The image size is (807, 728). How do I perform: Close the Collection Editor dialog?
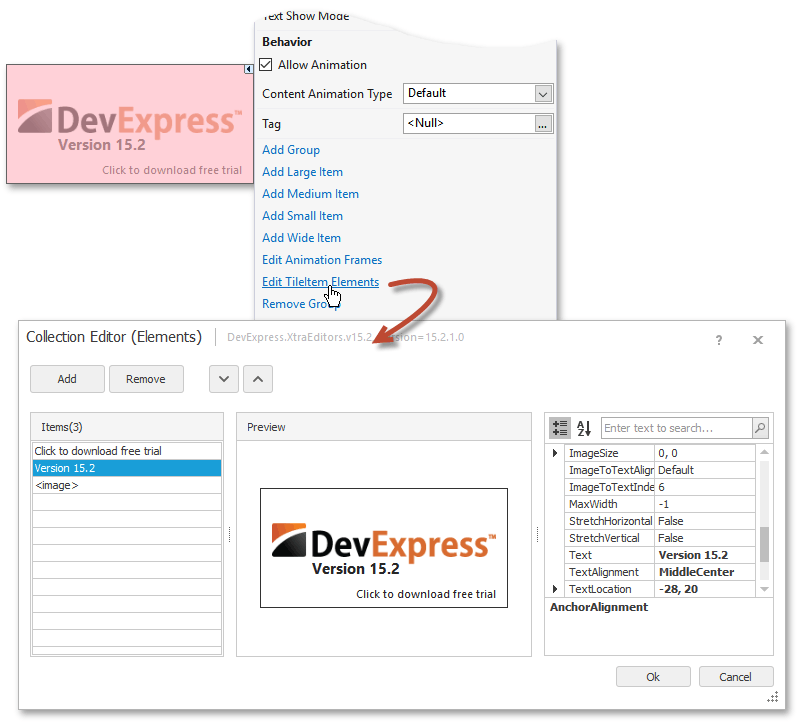[x=758, y=340]
